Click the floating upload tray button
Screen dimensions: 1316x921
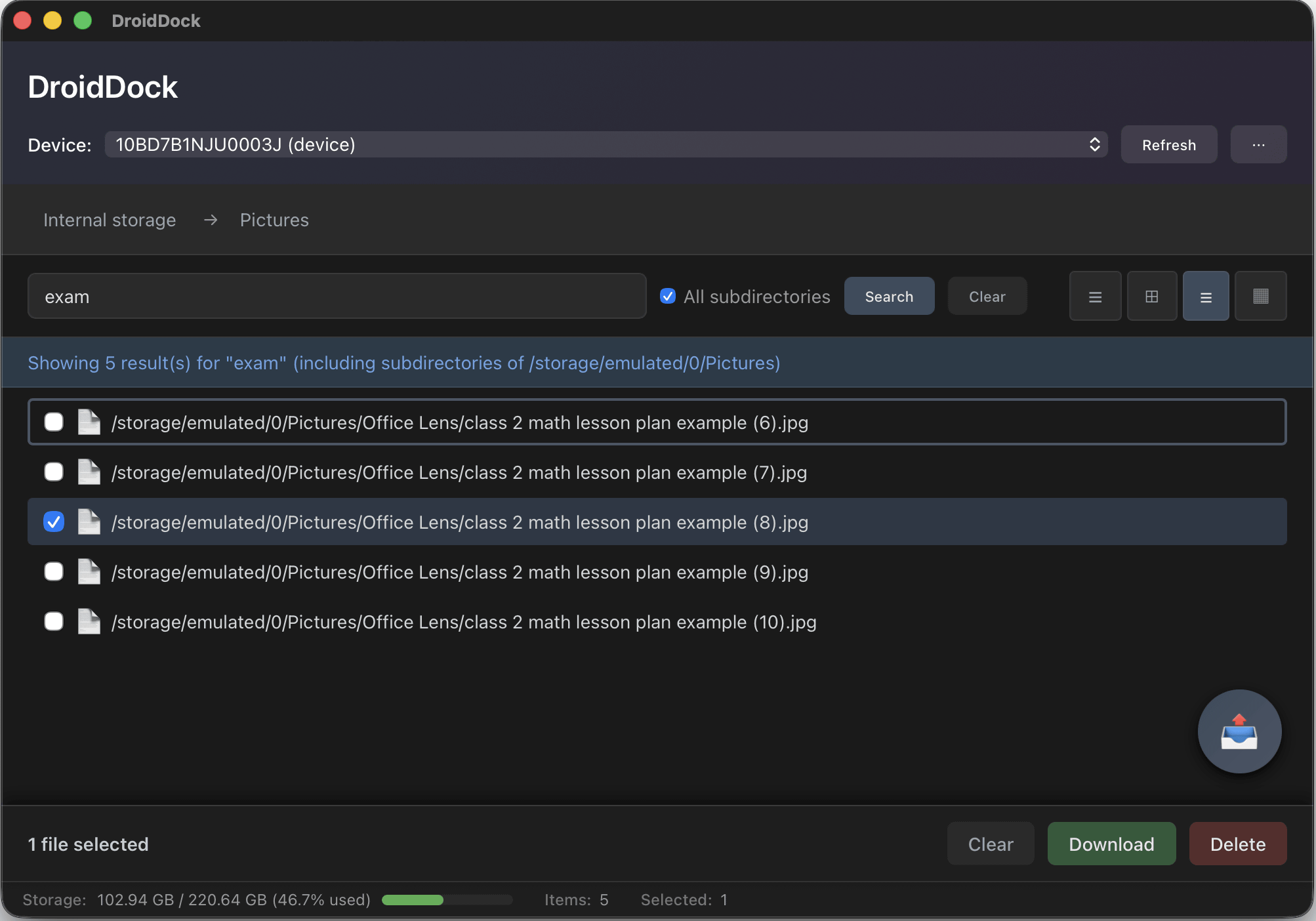pos(1239,731)
